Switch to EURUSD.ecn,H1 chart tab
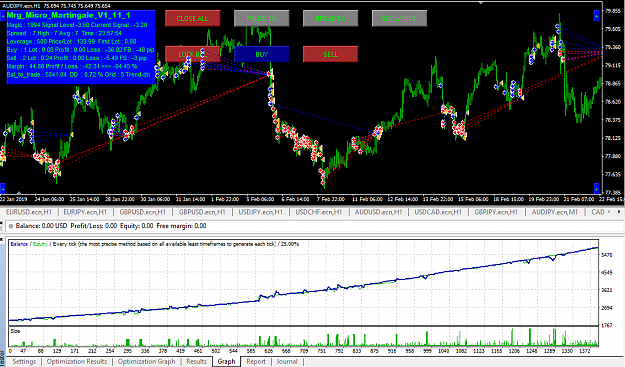Screen dimensions: 625x367 click(x=29, y=212)
